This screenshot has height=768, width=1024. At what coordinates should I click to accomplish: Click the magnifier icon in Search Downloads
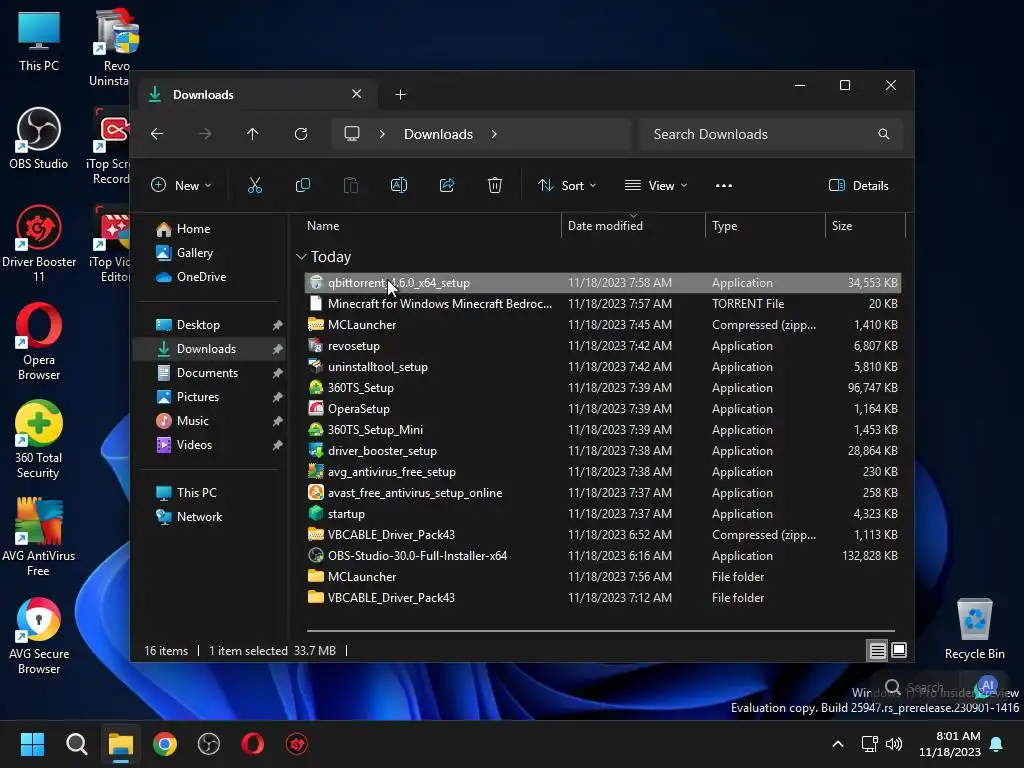(x=884, y=134)
